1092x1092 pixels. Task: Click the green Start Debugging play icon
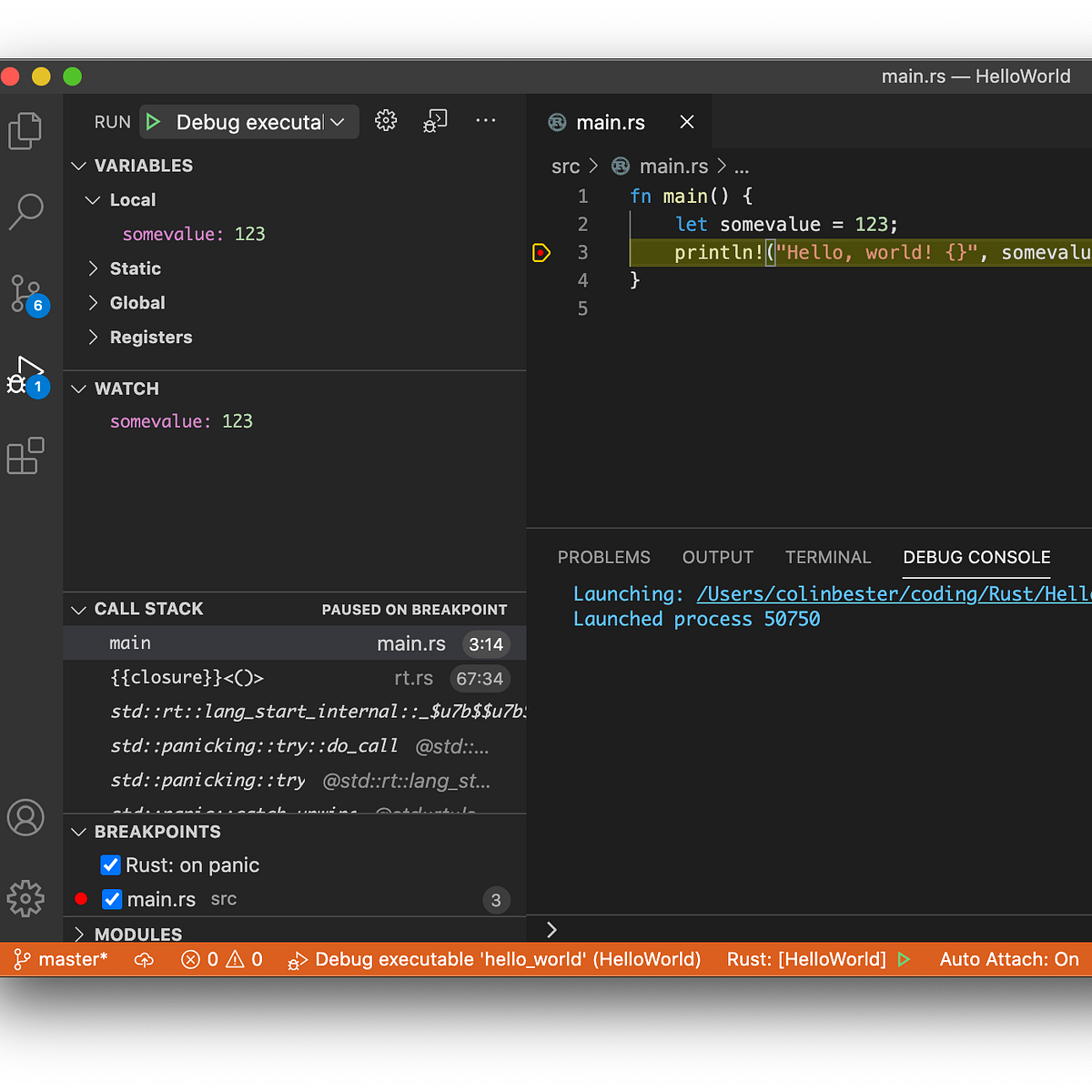coord(154,122)
